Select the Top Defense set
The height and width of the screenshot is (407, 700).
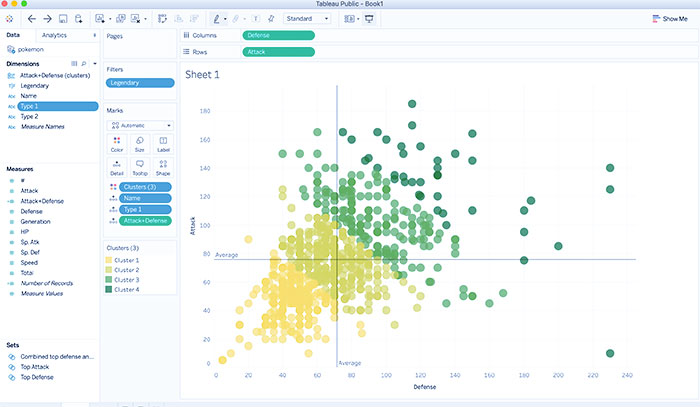click(37, 377)
